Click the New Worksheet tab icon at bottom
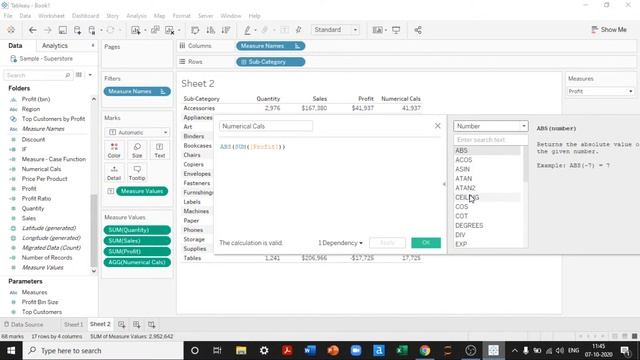 (x=122, y=324)
